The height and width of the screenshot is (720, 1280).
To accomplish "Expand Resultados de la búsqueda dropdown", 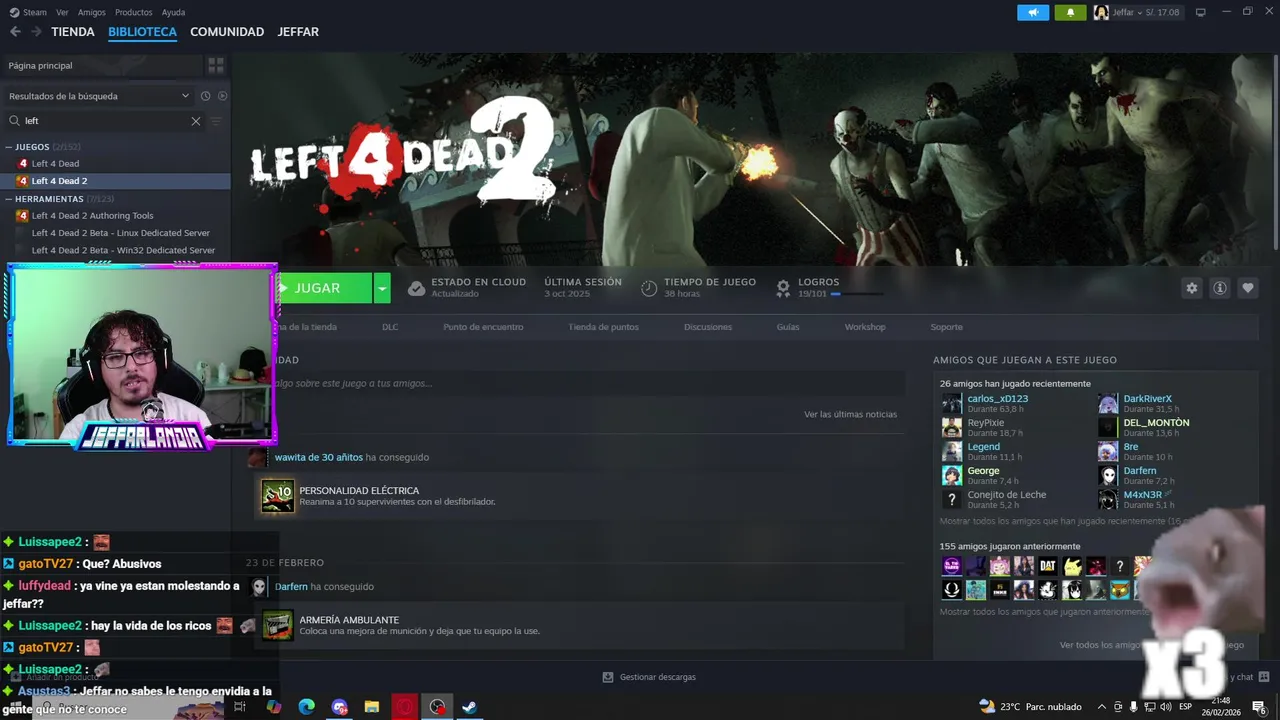I will (185, 96).
